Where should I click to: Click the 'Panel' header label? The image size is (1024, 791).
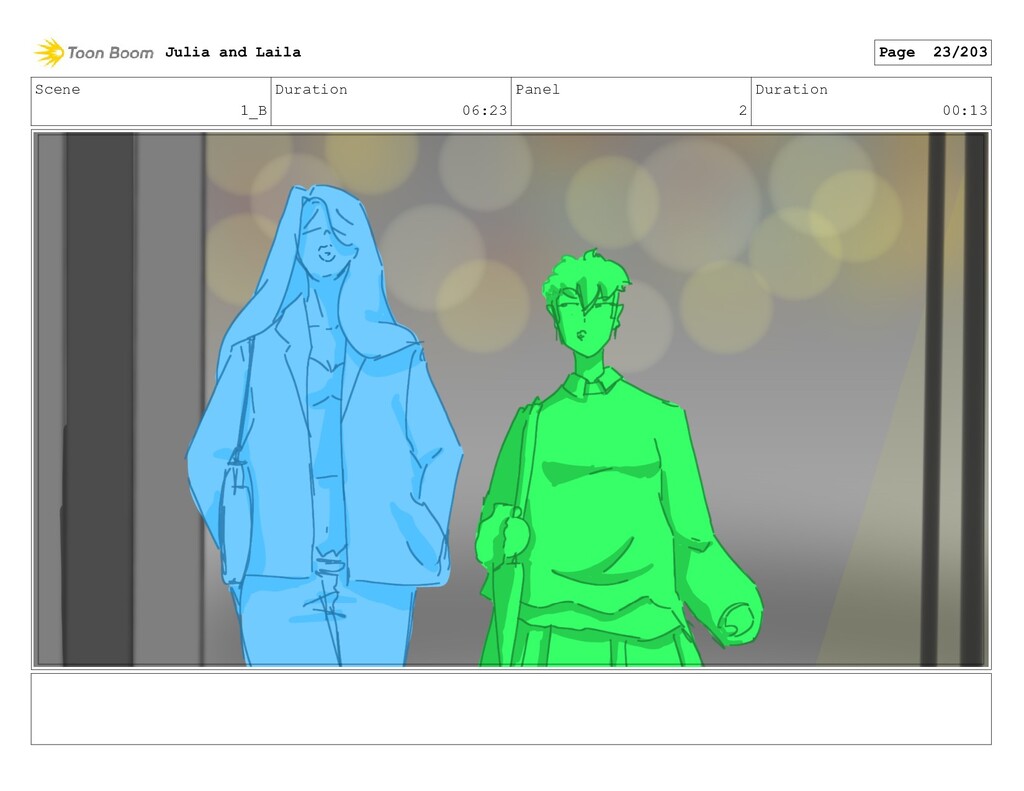tap(537, 89)
